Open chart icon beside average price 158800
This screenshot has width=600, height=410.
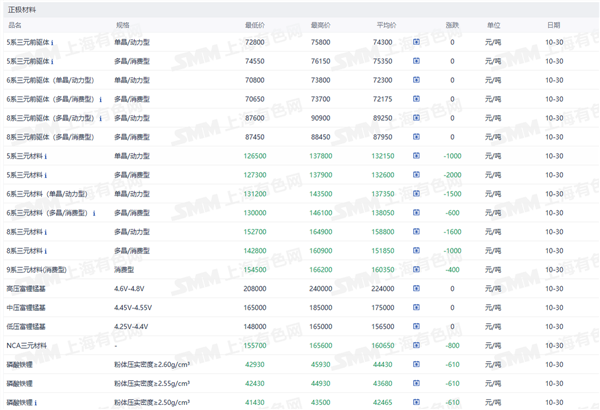pyautogui.click(x=416, y=231)
